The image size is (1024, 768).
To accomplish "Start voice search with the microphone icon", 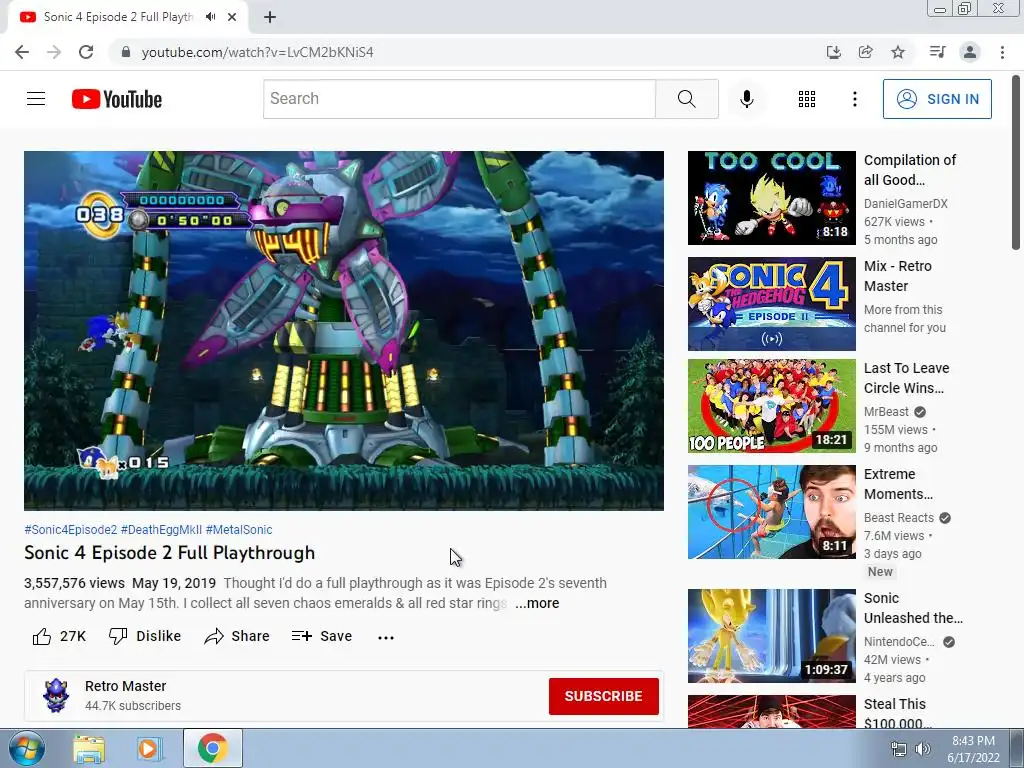I will pos(746,99).
